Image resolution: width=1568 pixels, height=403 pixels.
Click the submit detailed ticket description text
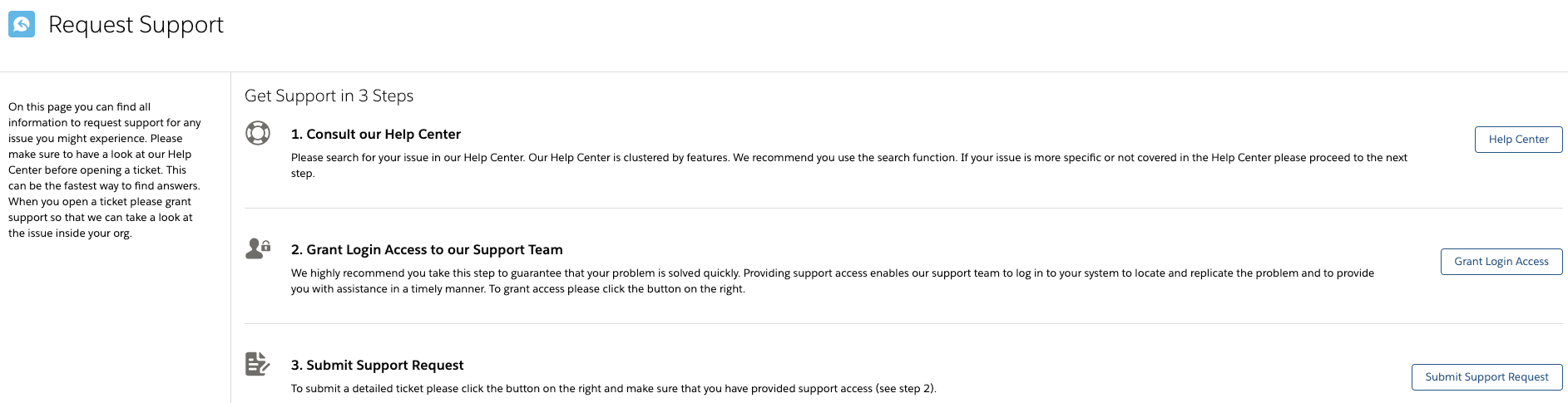(613, 388)
